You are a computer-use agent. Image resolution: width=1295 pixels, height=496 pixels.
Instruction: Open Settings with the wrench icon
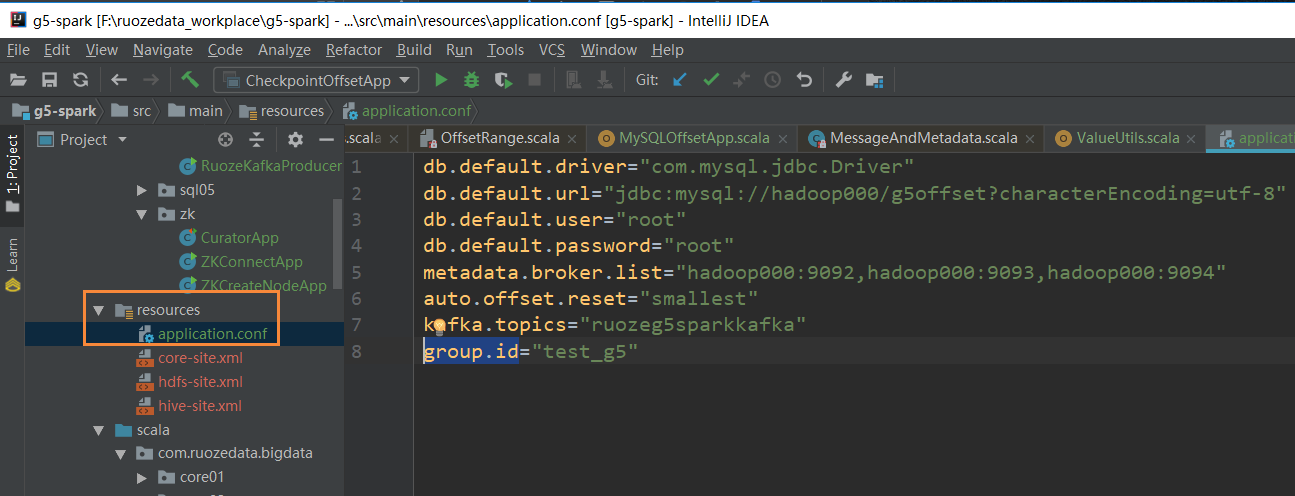(843, 80)
